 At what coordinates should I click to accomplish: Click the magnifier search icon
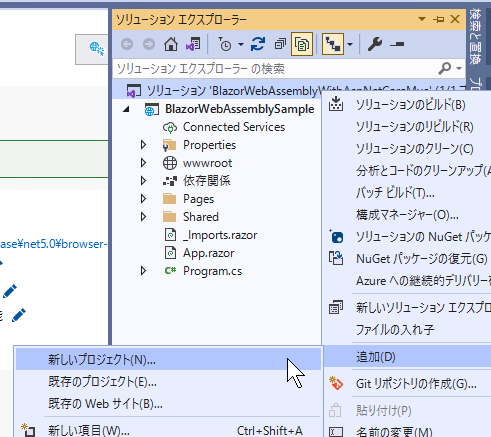[x=445, y=69]
